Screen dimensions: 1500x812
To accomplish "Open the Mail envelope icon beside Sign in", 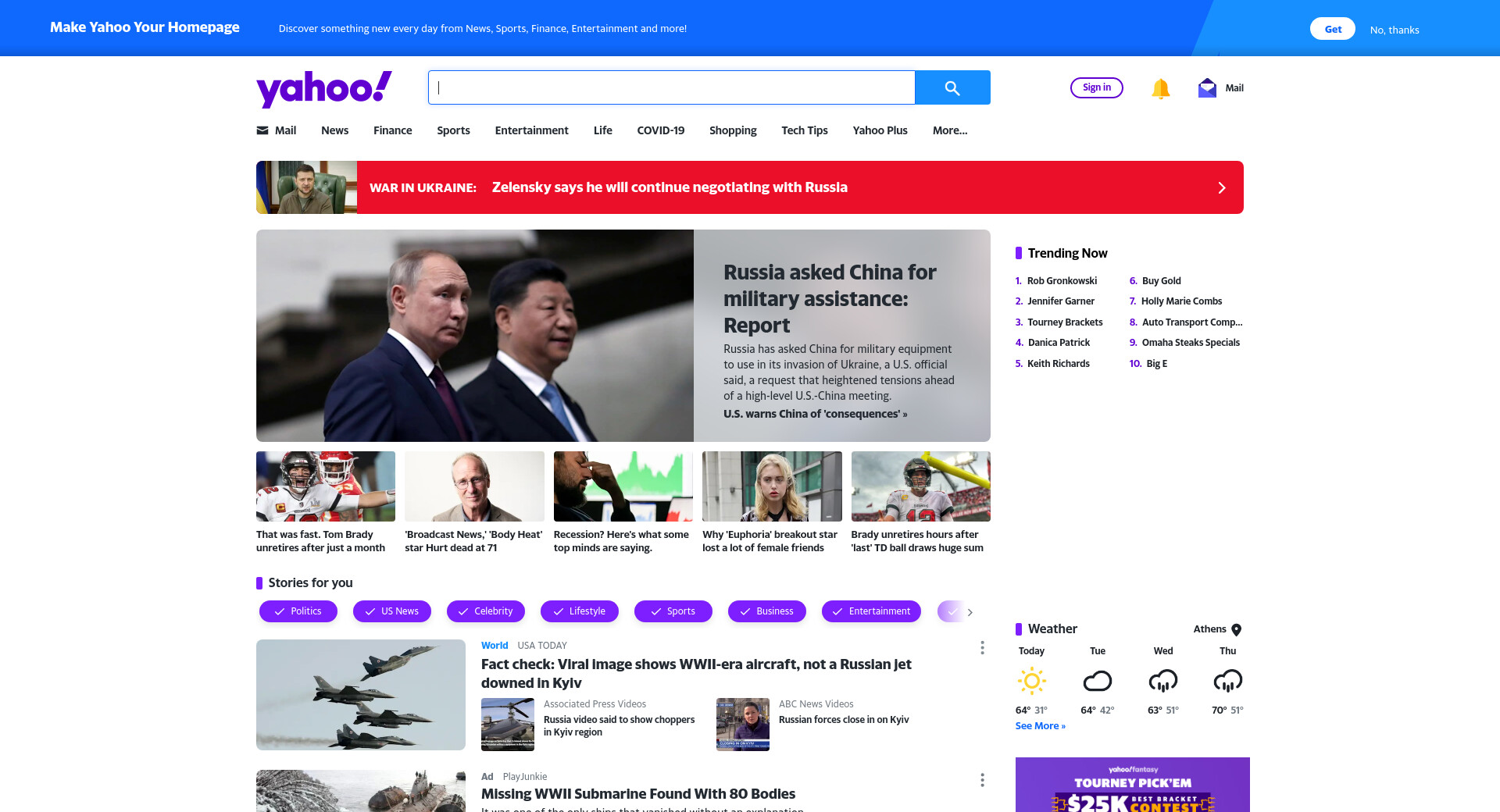I will point(1207,87).
